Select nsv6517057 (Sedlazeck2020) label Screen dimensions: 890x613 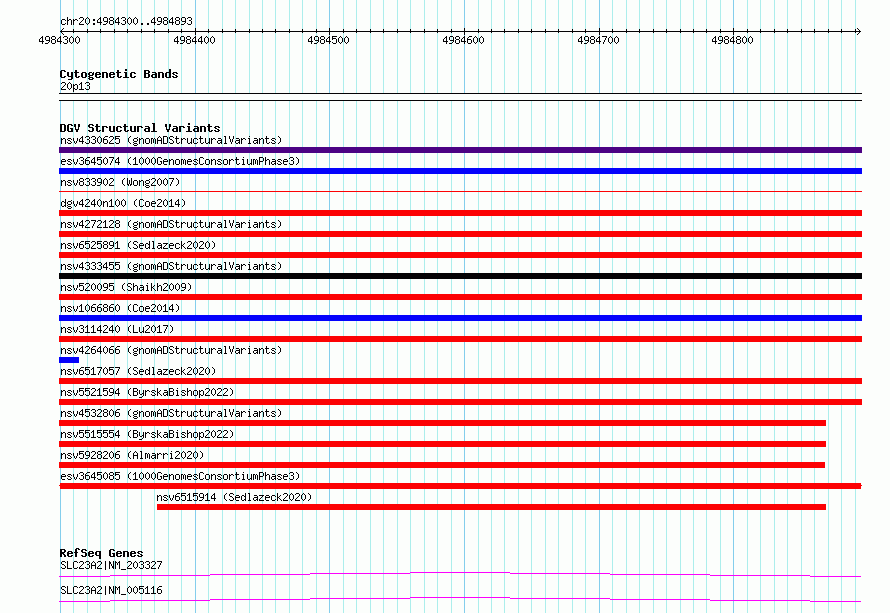click(138, 371)
